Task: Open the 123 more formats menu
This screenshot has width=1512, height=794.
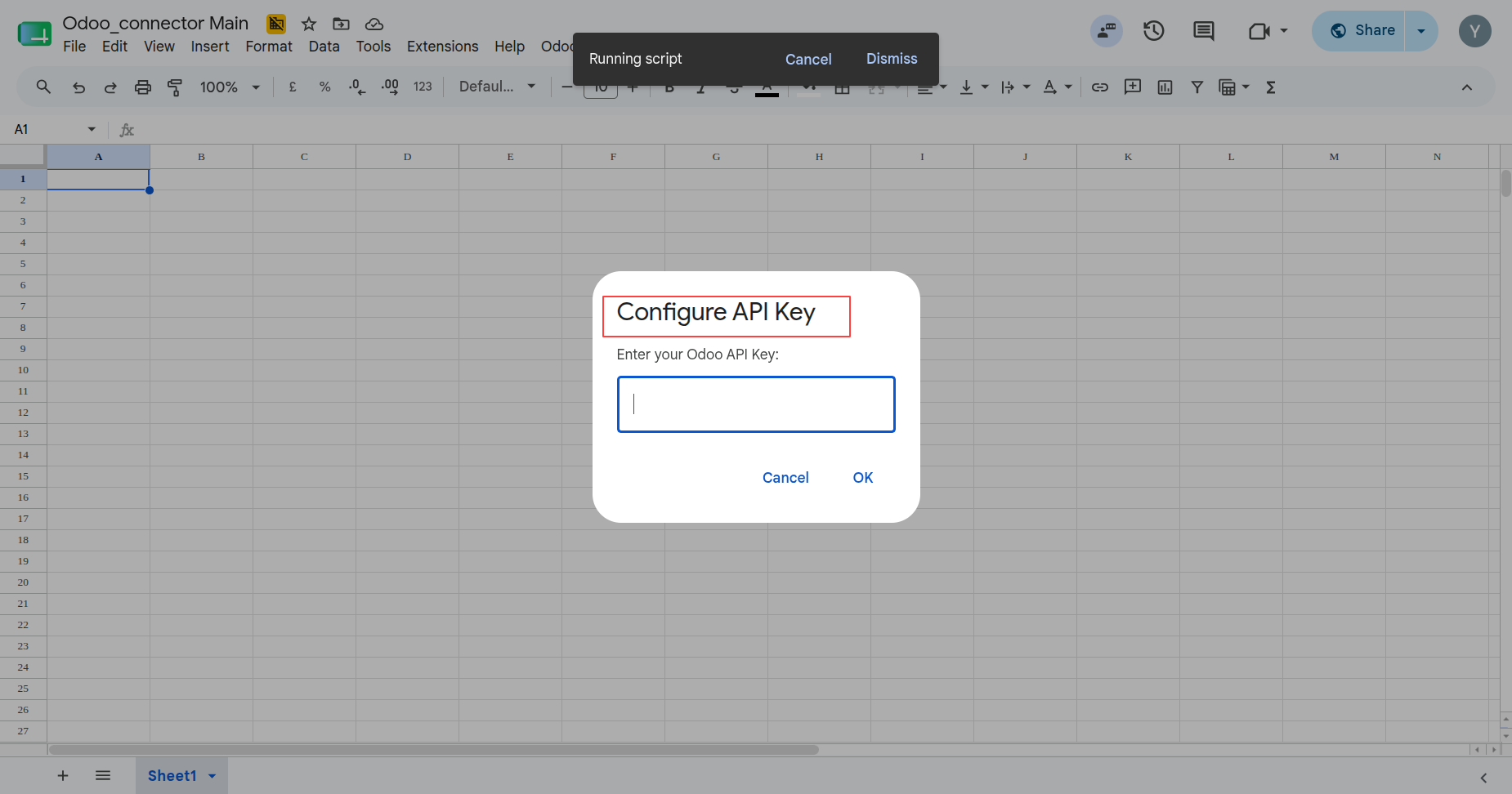Action: (423, 87)
